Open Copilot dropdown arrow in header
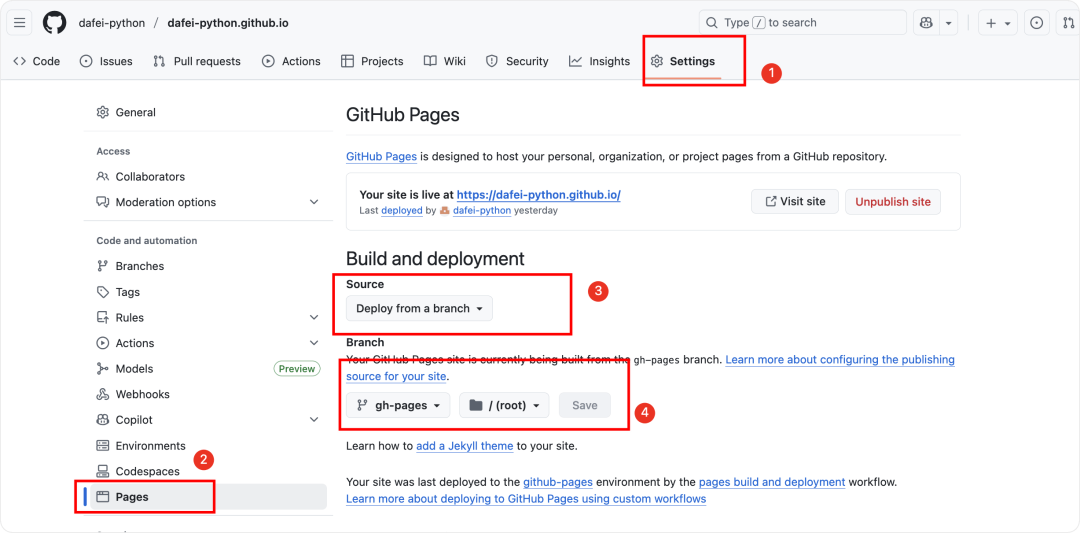Viewport: 1080px width, 533px height. 948,23
